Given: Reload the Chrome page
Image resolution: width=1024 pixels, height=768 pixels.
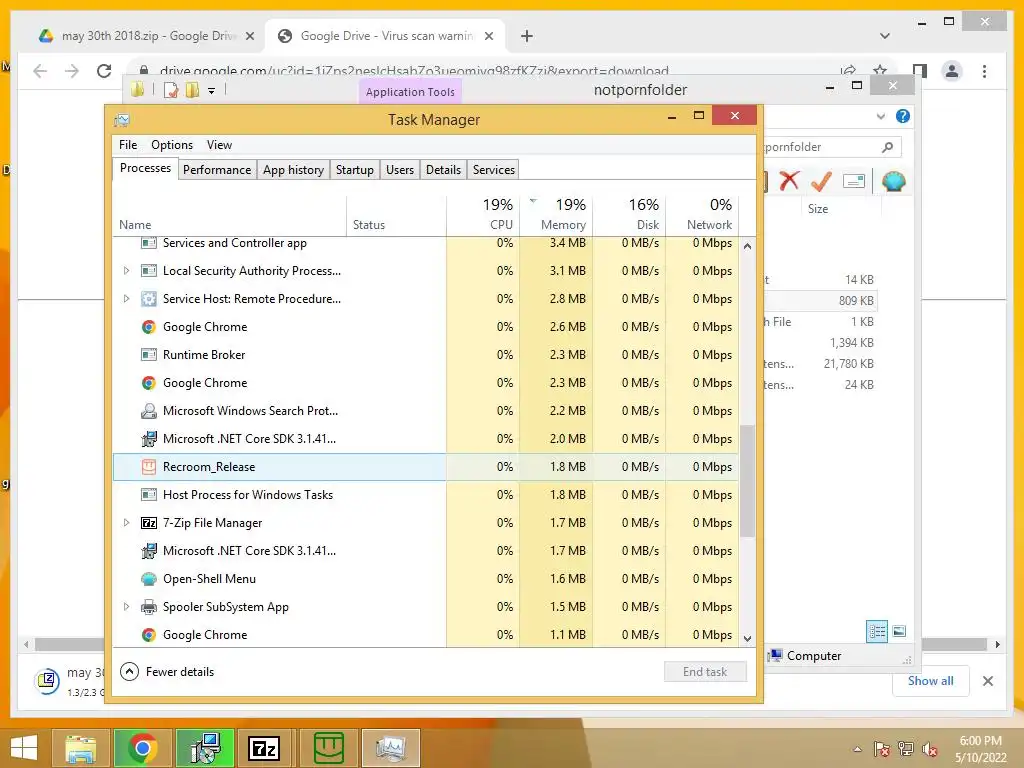Looking at the screenshot, I should click(x=104, y=71).
